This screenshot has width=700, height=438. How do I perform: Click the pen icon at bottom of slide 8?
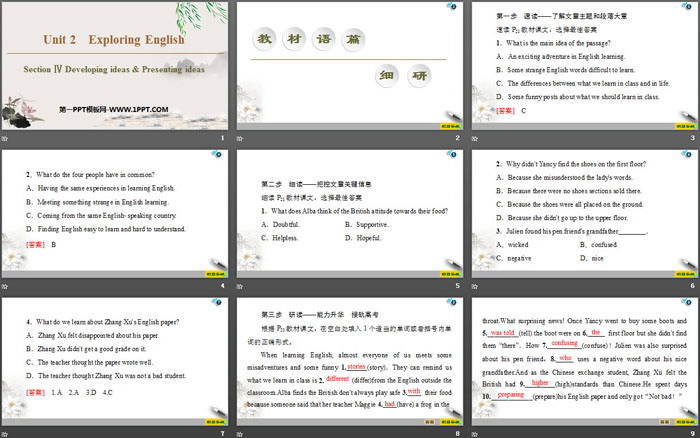pos(453,412)
